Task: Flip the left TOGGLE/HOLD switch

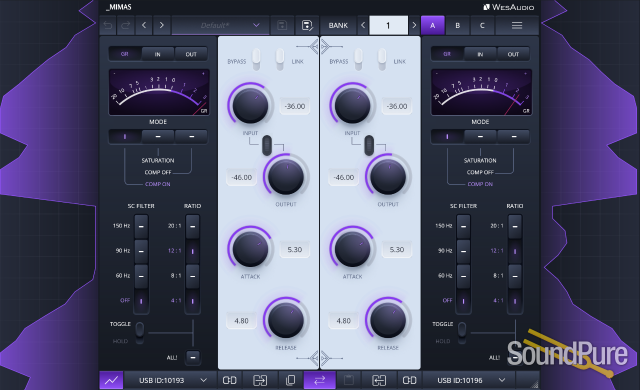Action: [140, 331]
